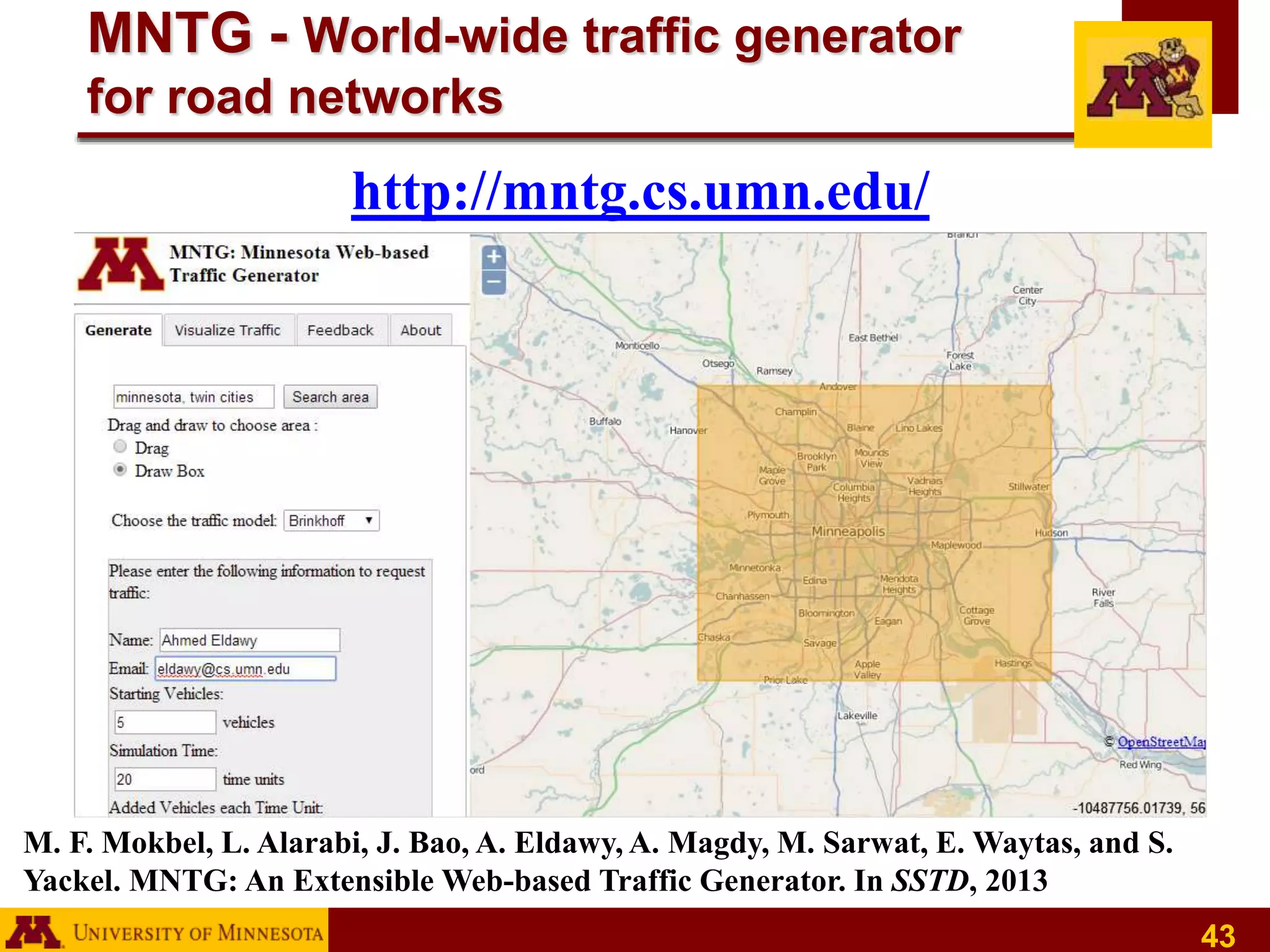The image size is (1270, 952).
Task: Click the Bloomington label on the map
Action: pyautogui.click(x=827, y=613)
